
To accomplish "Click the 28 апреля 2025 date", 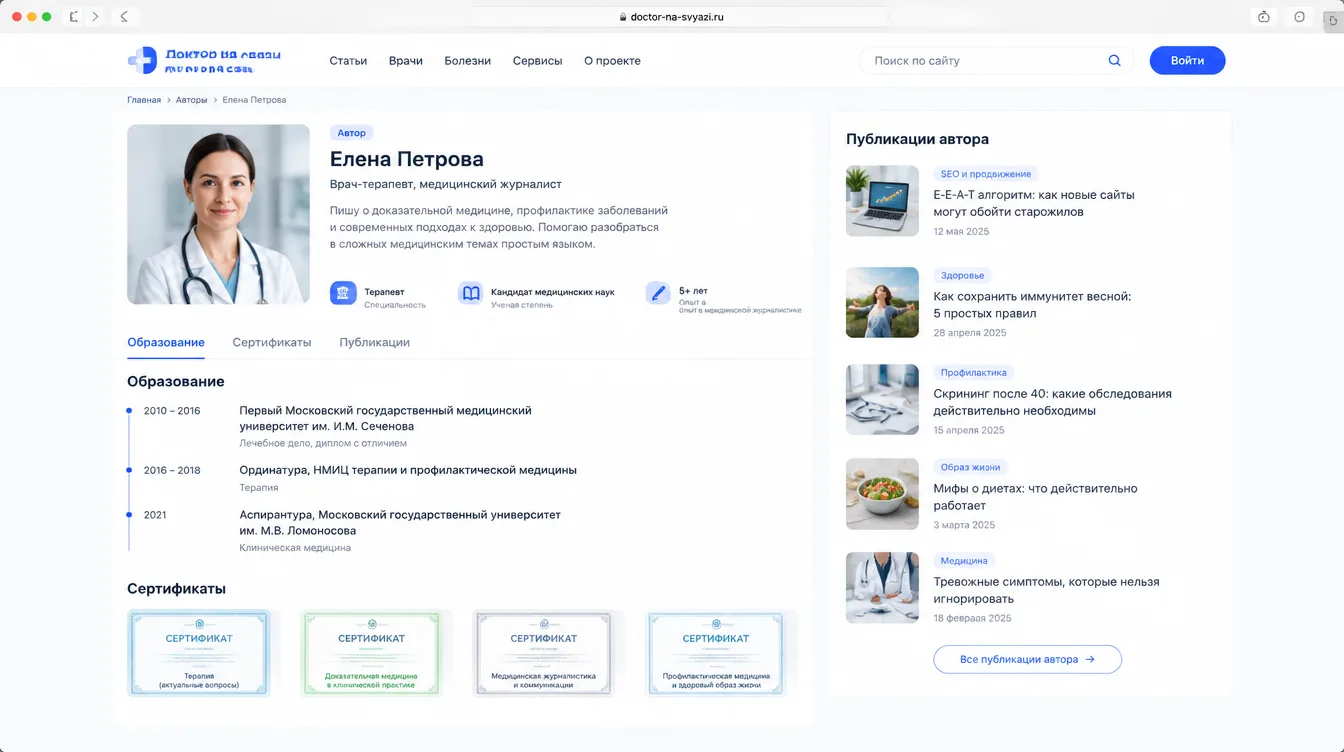I will 970,333.
